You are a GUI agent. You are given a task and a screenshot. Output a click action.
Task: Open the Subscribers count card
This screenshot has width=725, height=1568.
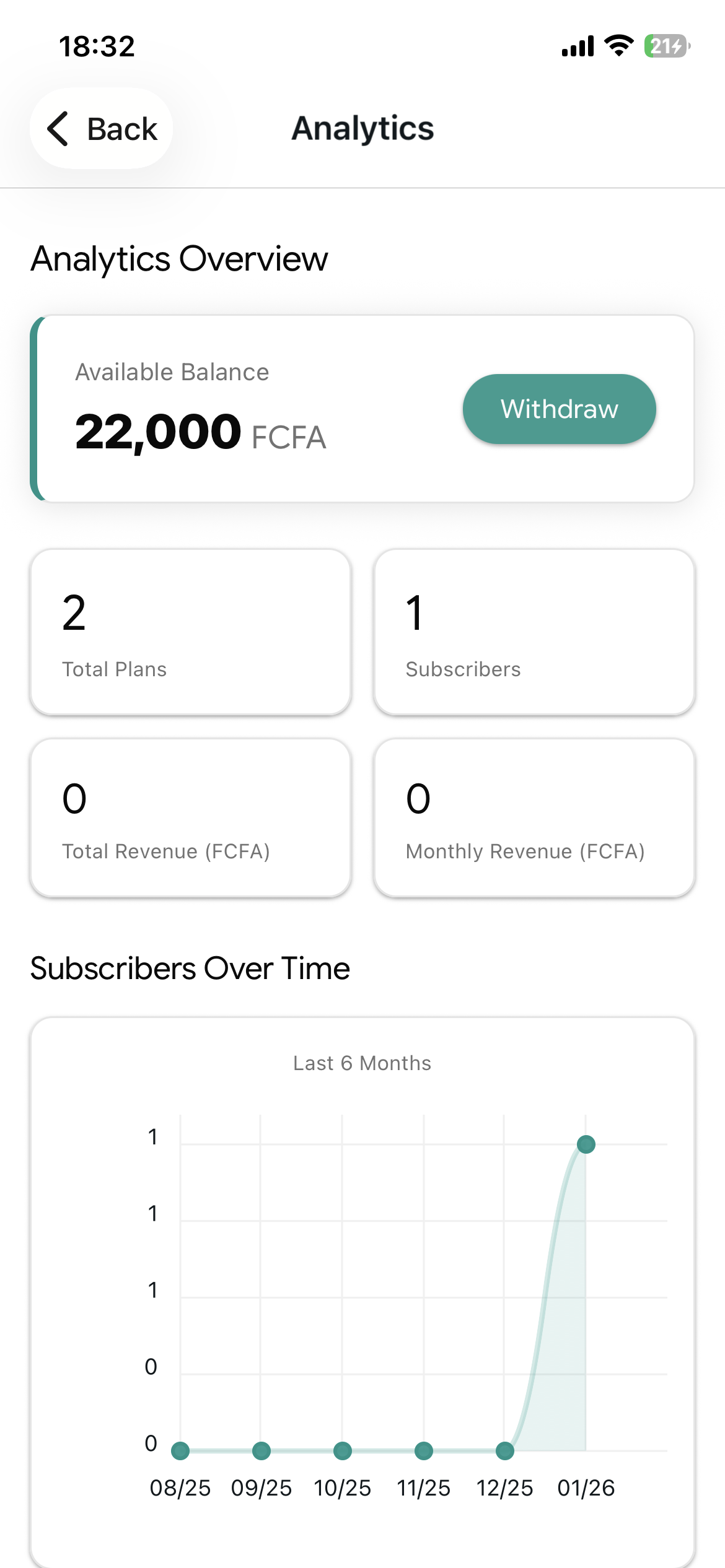click(534, 632)
